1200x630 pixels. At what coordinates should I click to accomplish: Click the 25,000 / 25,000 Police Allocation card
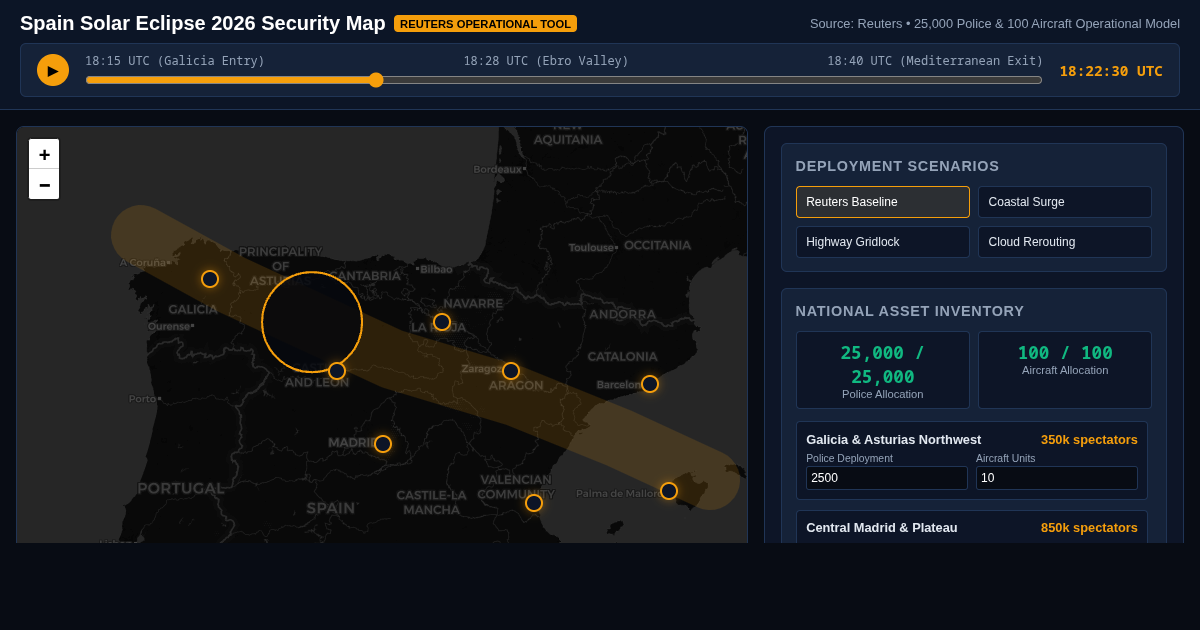[x=883, y=370]
